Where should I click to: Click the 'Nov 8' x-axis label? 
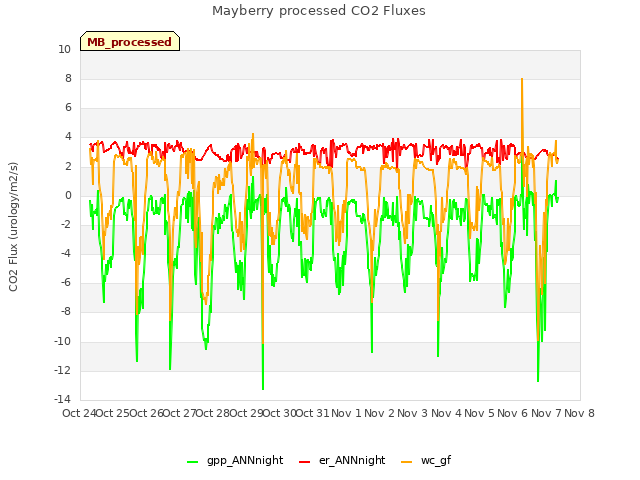click(580, 413)
